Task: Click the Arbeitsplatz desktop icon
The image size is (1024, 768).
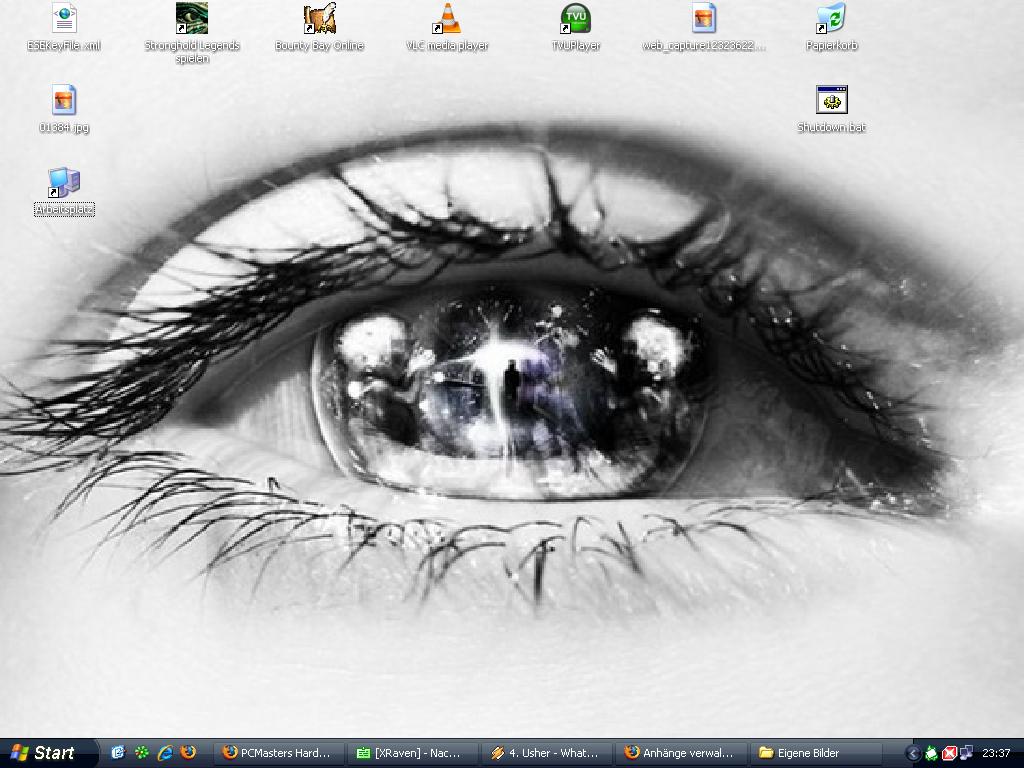Action: coord(64,183)
